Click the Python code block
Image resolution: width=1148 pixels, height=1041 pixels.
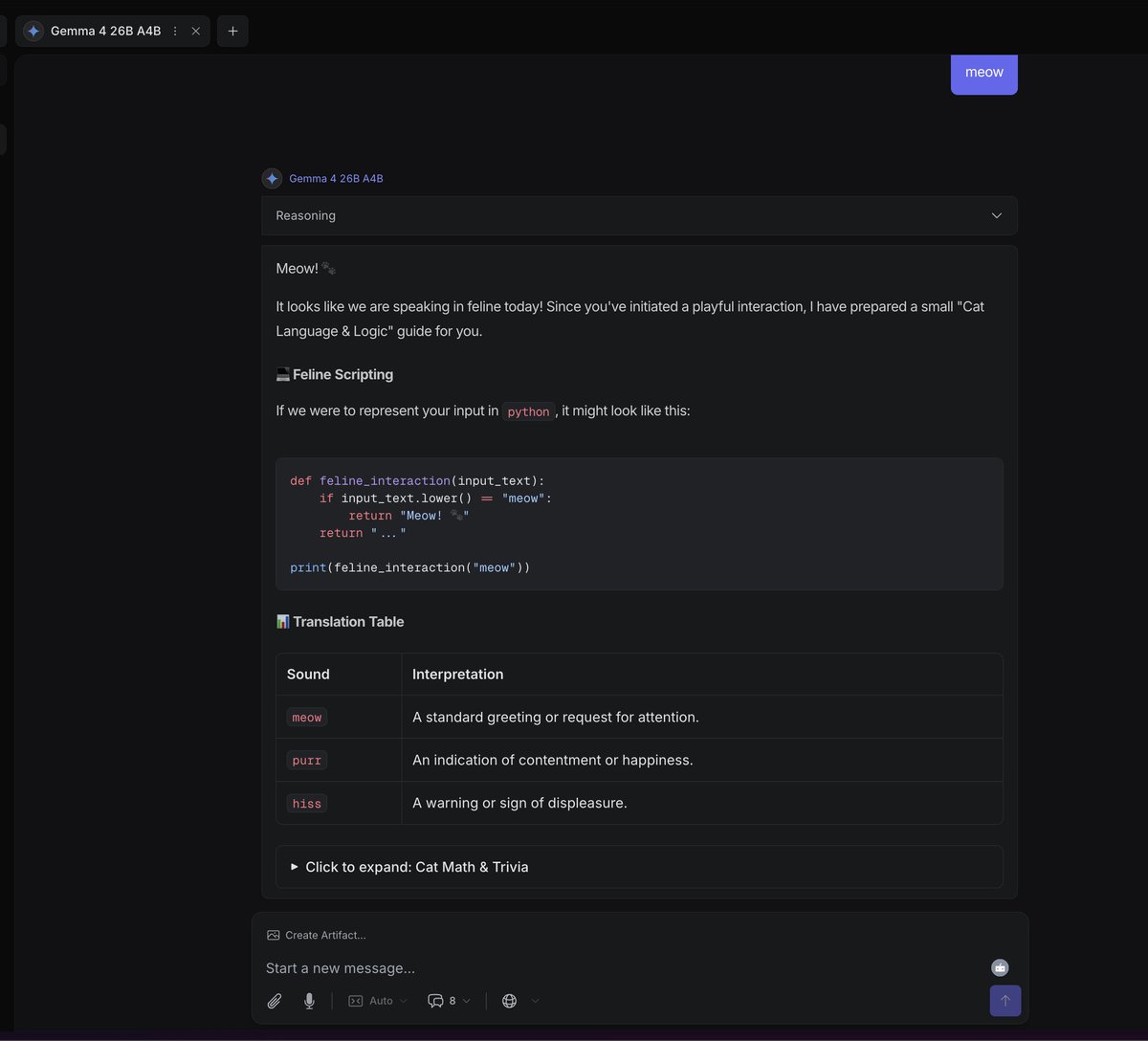(x=639, y=523)
